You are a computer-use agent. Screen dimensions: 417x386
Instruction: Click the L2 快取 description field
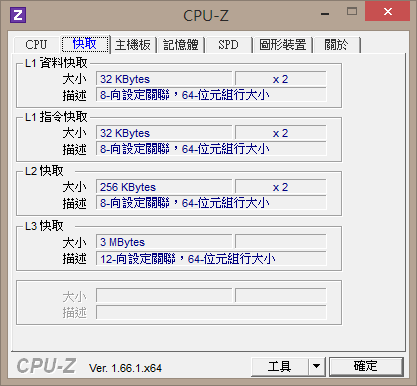211,203
